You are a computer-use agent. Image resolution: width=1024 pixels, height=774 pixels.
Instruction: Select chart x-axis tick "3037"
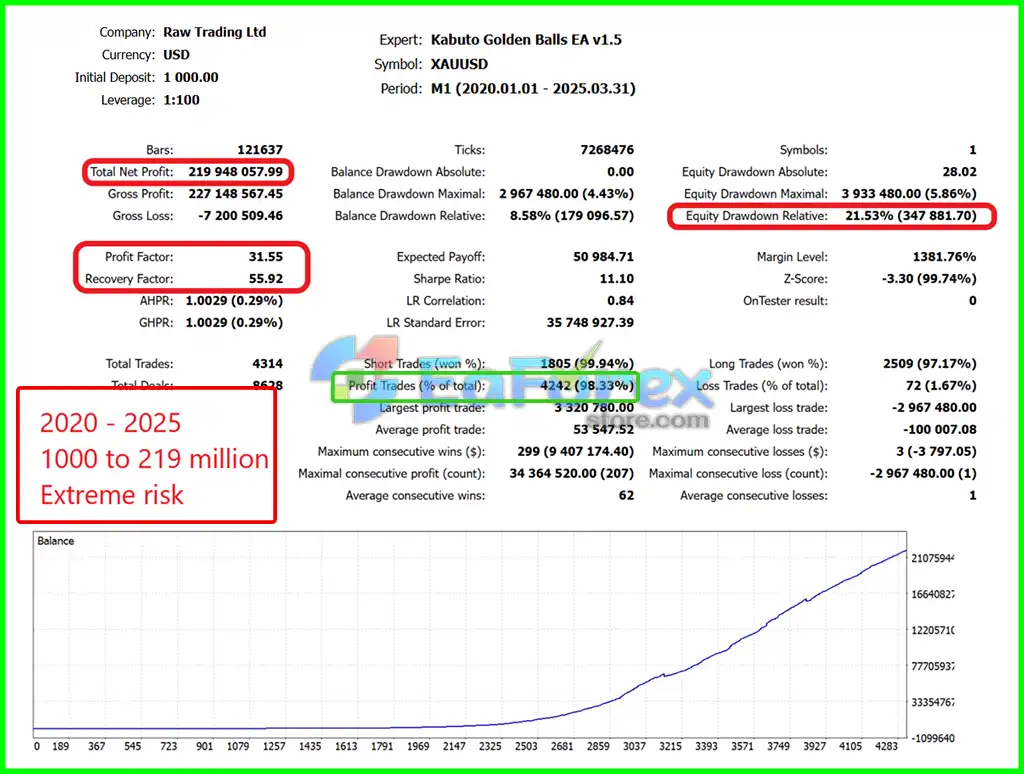click(634, 746)
